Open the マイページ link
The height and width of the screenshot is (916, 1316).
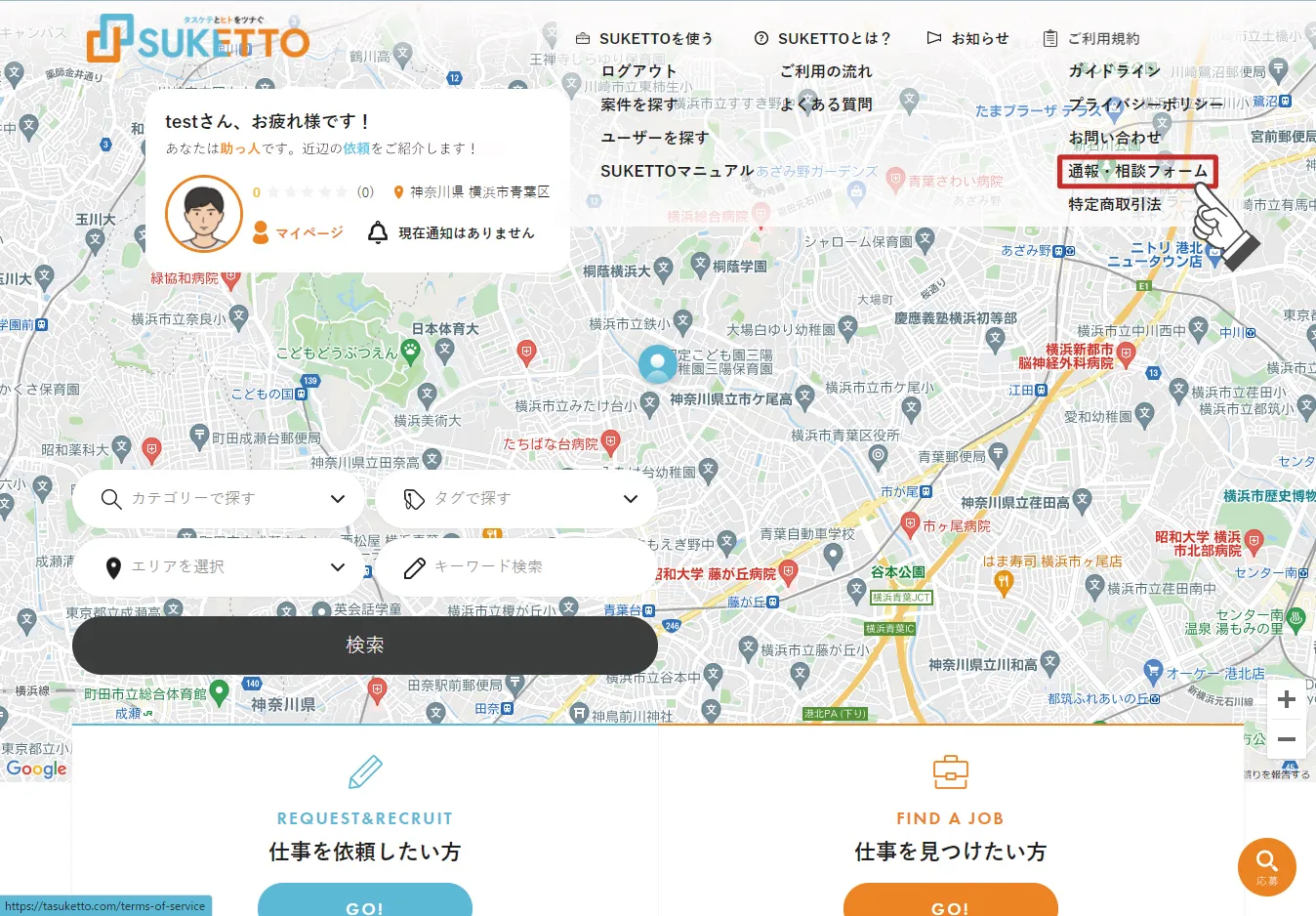309,232
